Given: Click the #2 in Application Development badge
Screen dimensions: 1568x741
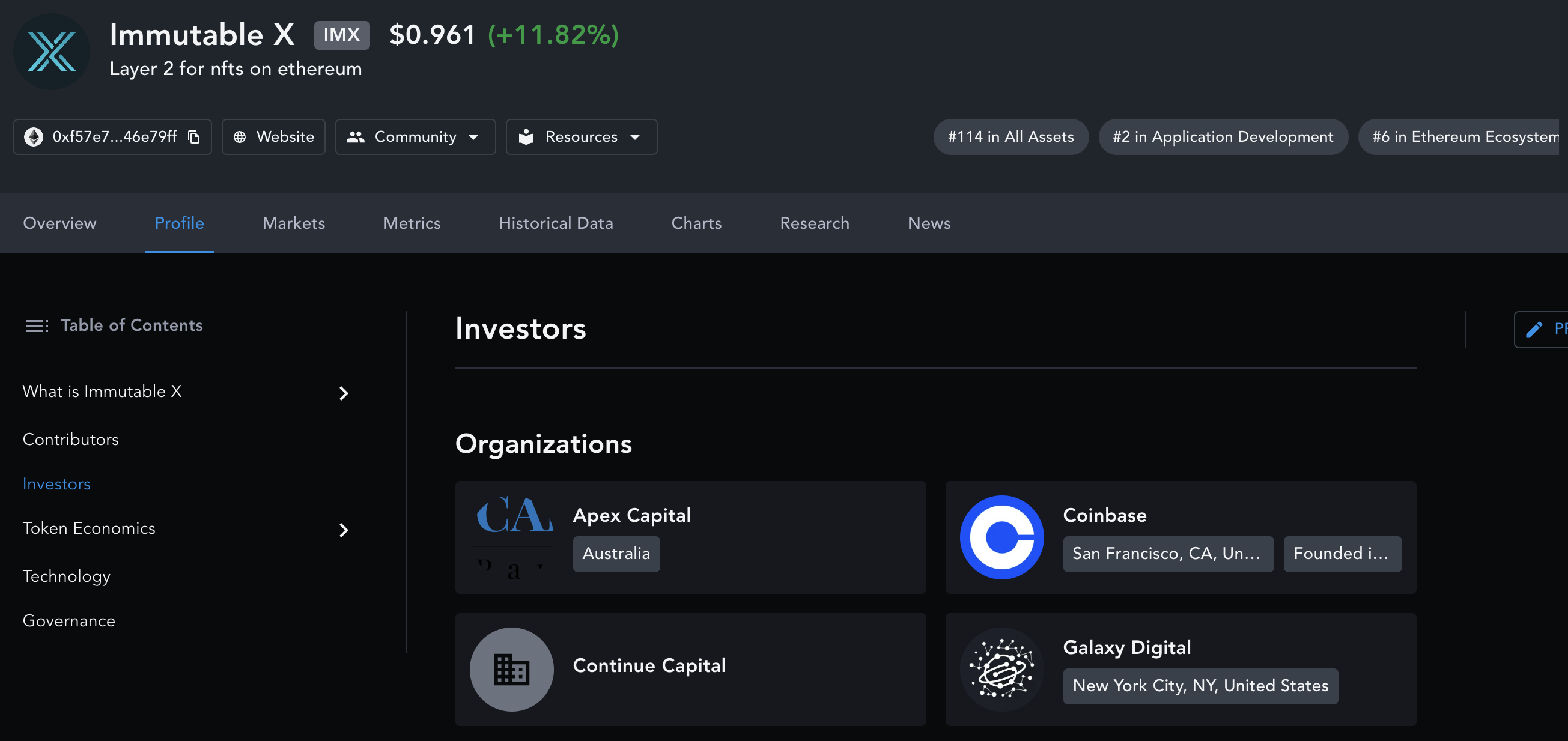Looking at the screenshot, I should coord(1223,137).
